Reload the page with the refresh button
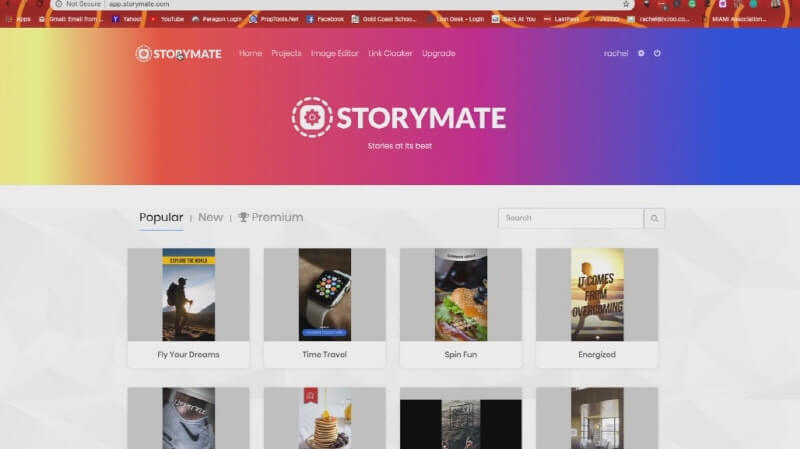 (40, 4)
